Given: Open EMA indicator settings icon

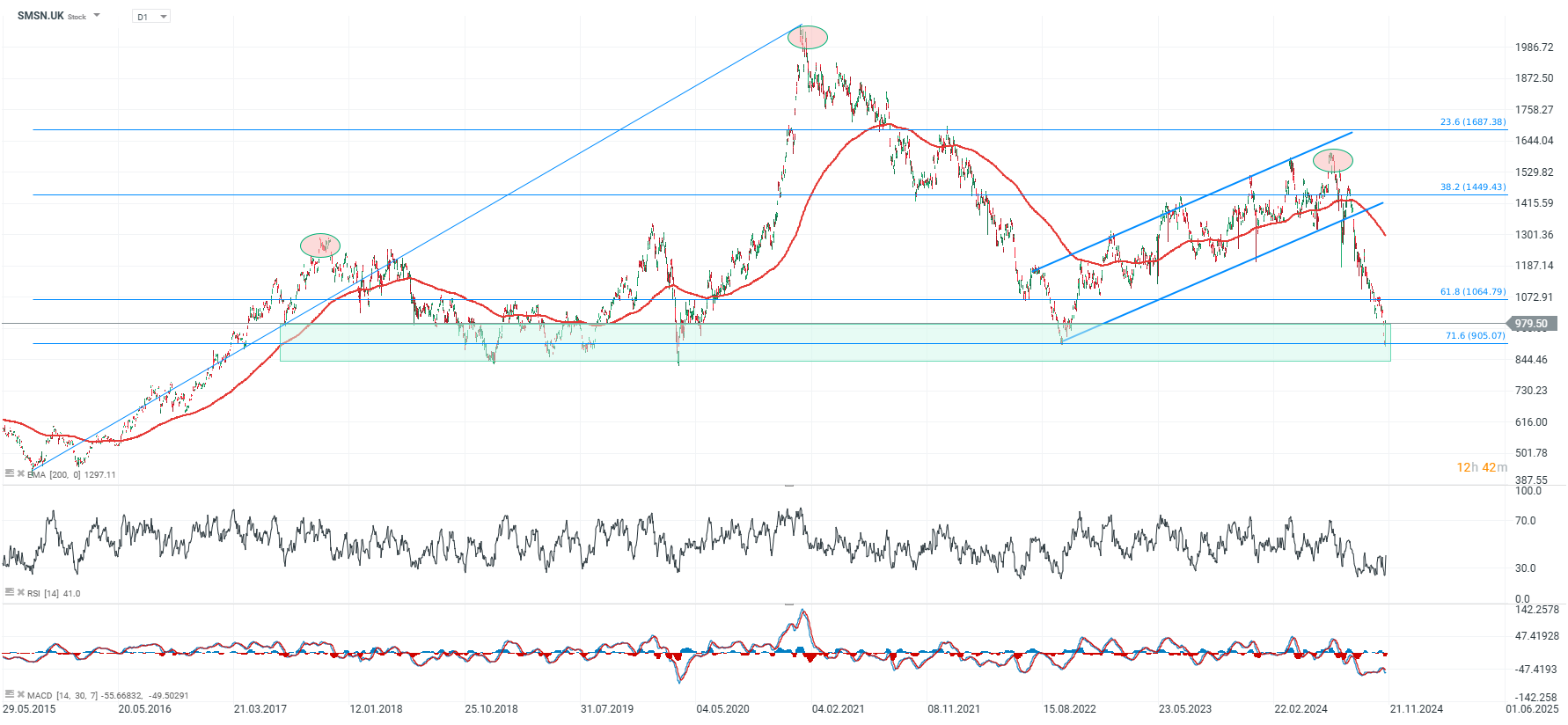Looking at the screenshot, I should (9, 473).
